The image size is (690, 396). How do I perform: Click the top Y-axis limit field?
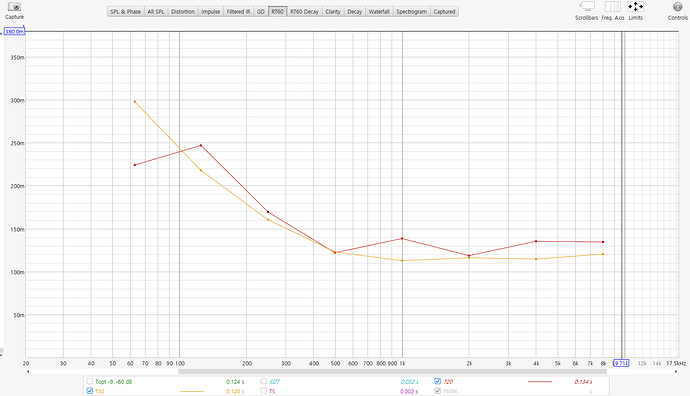15,32
